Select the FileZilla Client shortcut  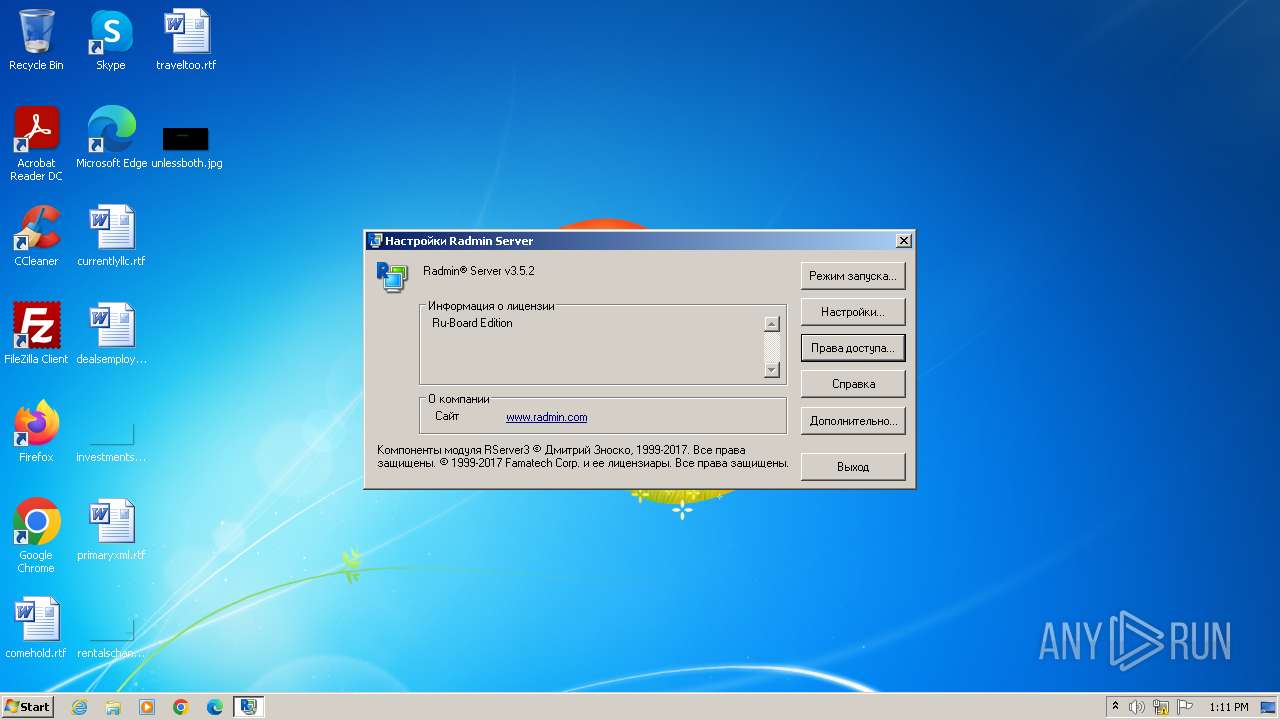36,334
